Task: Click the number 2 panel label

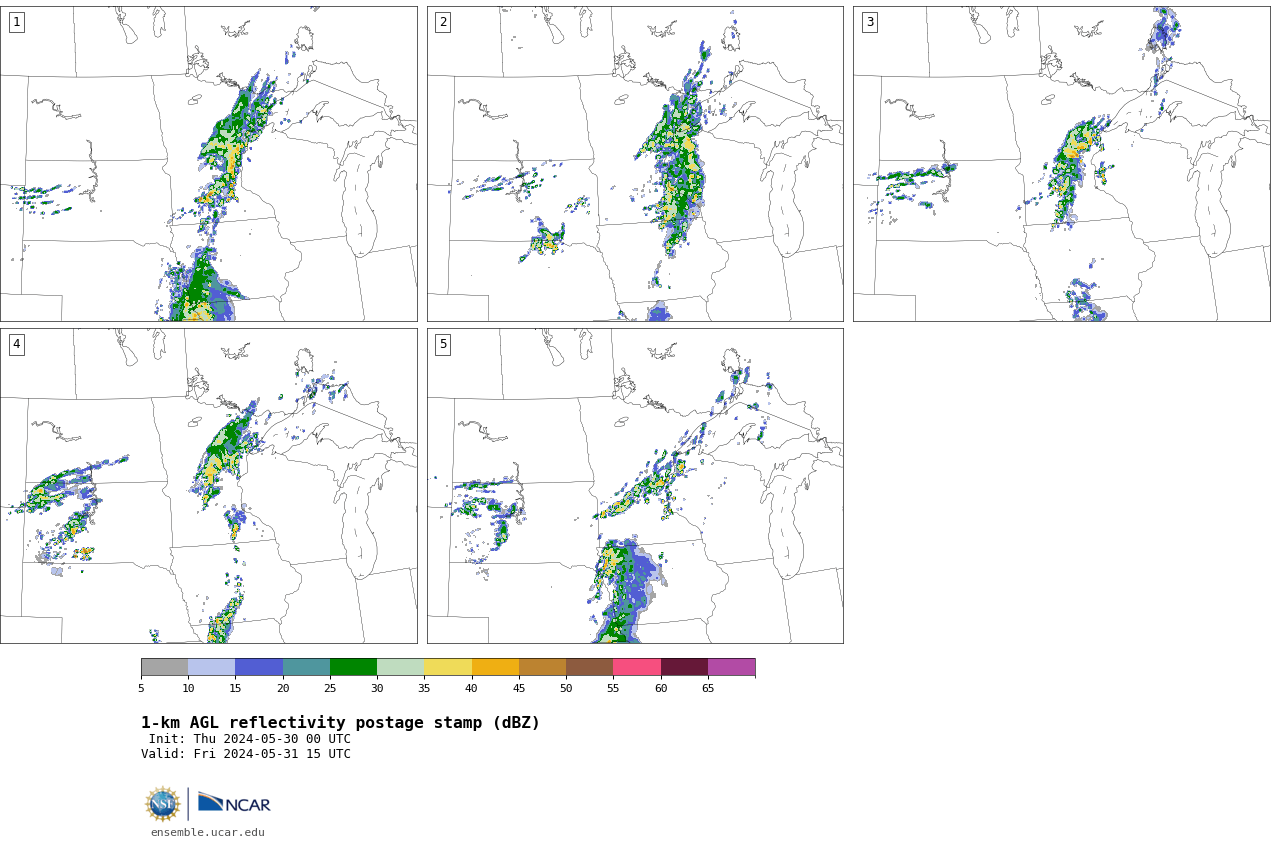Action: coord(443,22)
